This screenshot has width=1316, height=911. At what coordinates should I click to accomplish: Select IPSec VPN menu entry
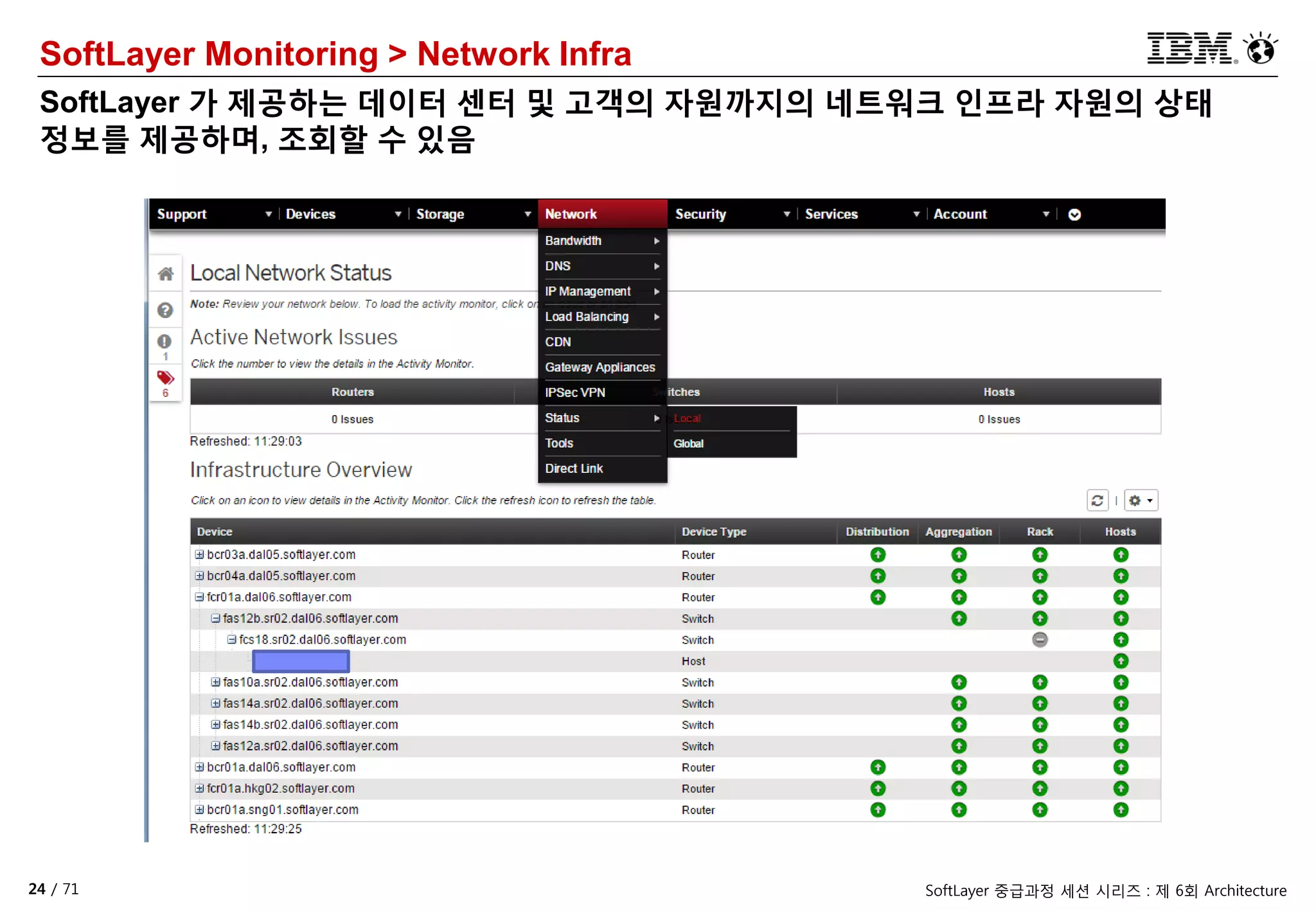pos(602,393)
